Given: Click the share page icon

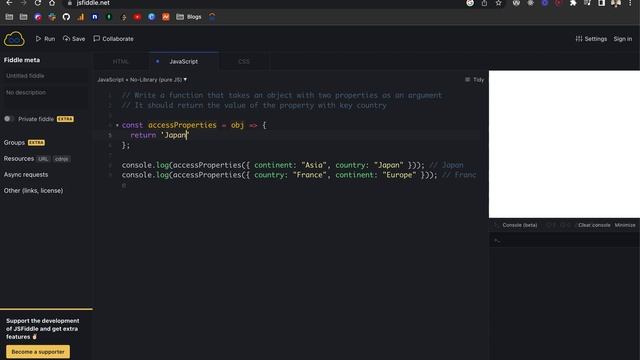Looking at the screenshot, I should [x=484, y=3].
